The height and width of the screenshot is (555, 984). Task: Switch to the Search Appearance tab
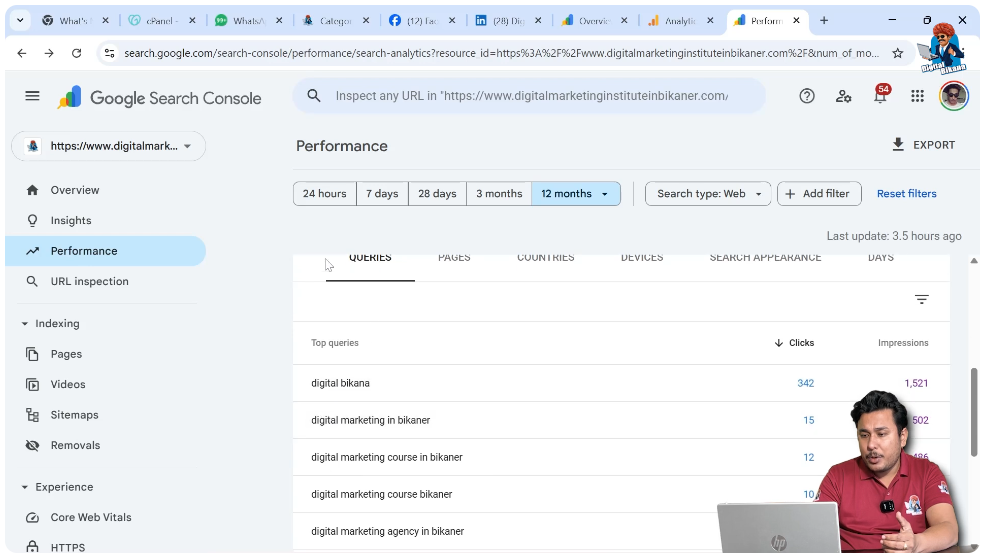point(765,259)
